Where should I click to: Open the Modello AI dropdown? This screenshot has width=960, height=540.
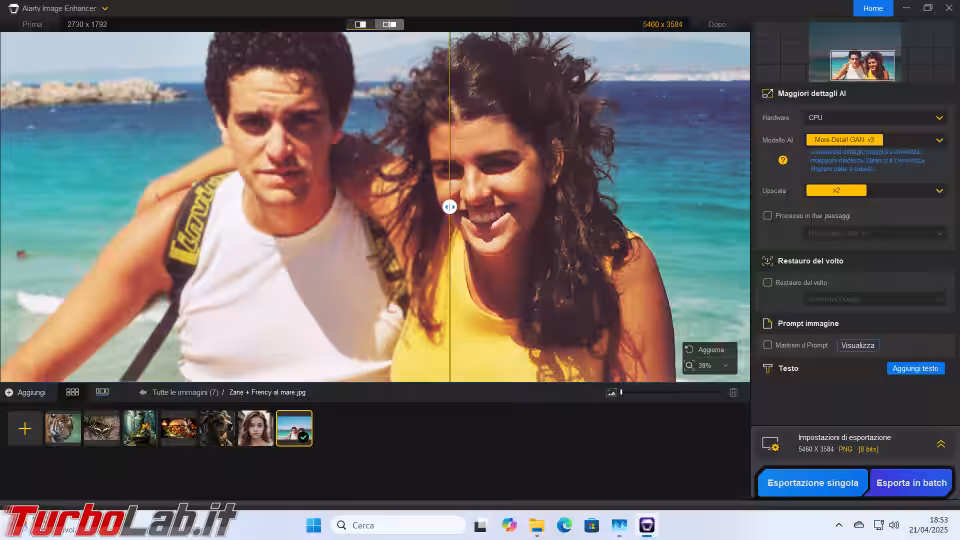point(876,140)
